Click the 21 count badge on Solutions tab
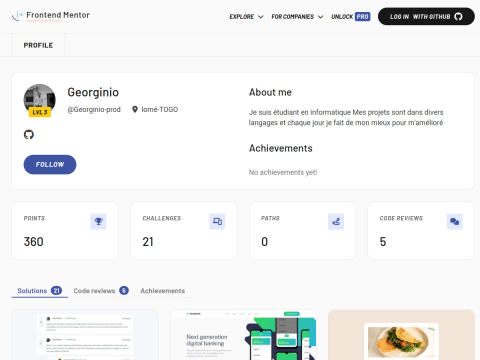 point(56,291)
